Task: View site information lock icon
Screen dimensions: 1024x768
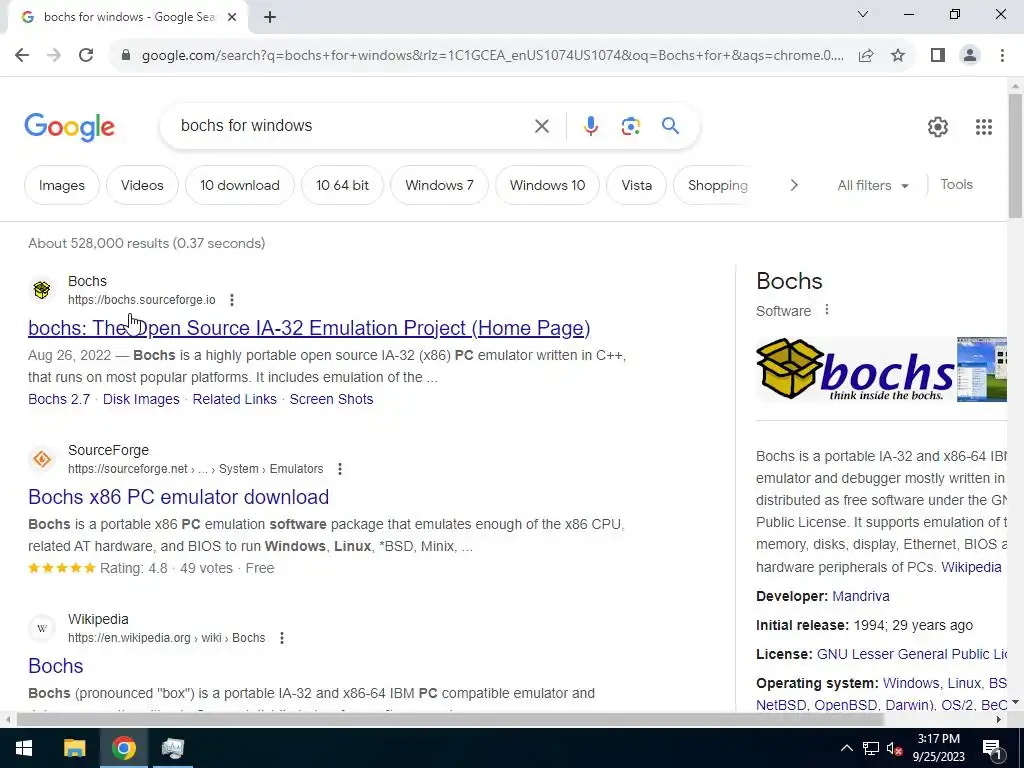Action: click(126, 56)
